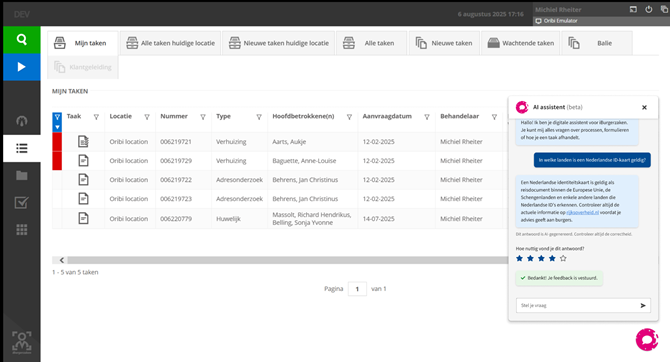Open the Nummer column filter

203,117
